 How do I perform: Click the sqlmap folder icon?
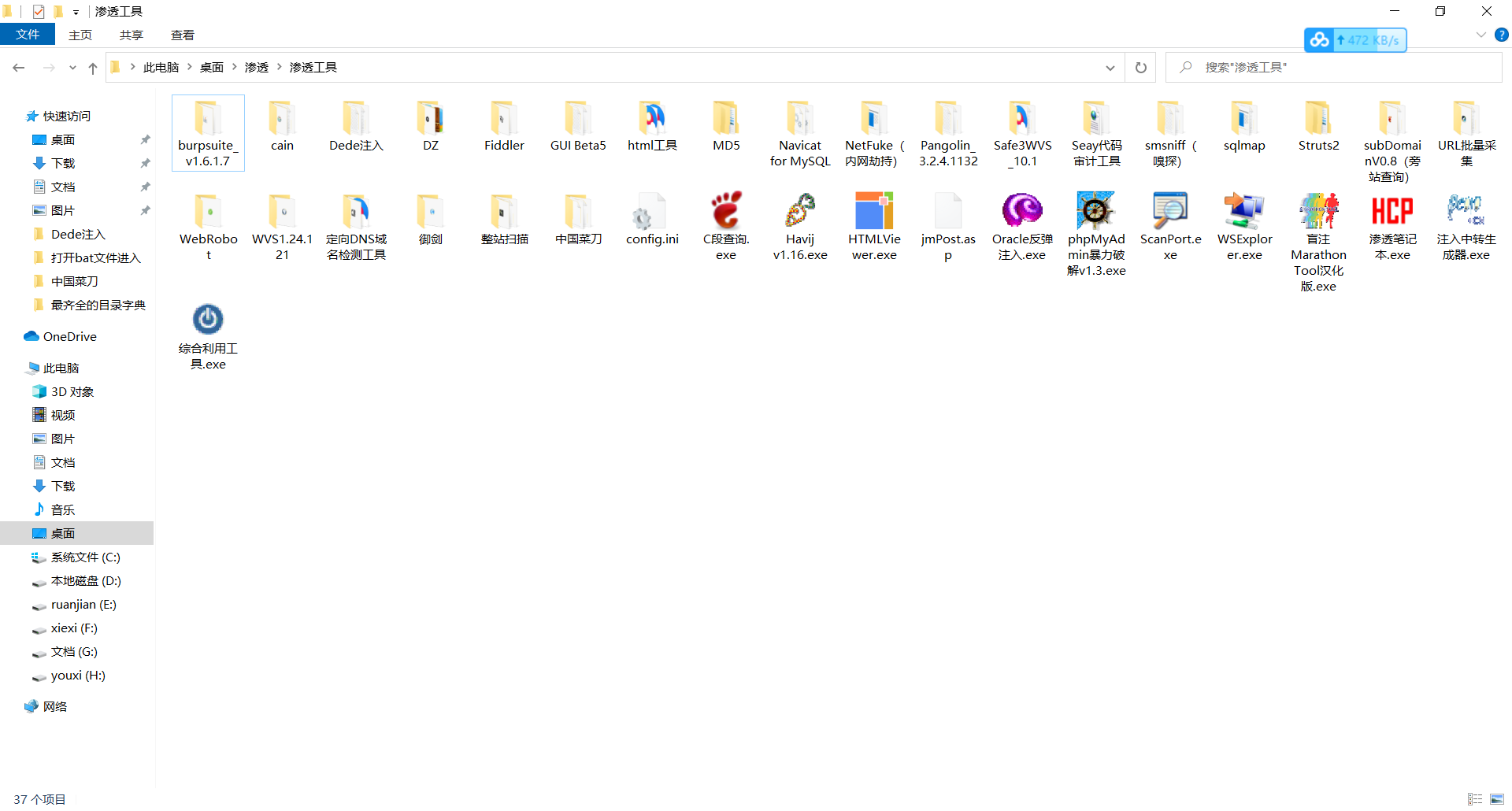(x=1244, y=119)
